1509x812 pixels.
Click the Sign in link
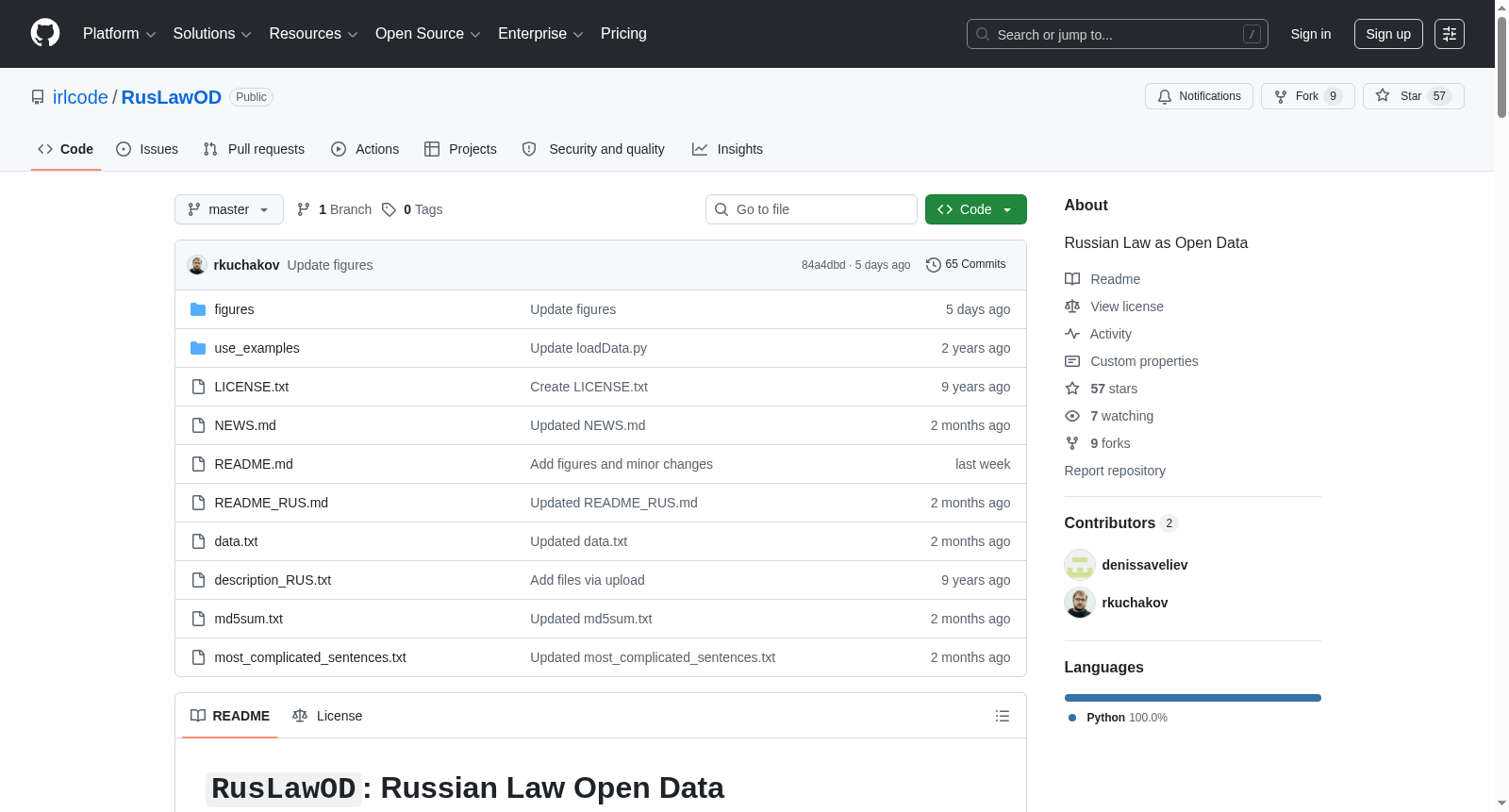1311,34
